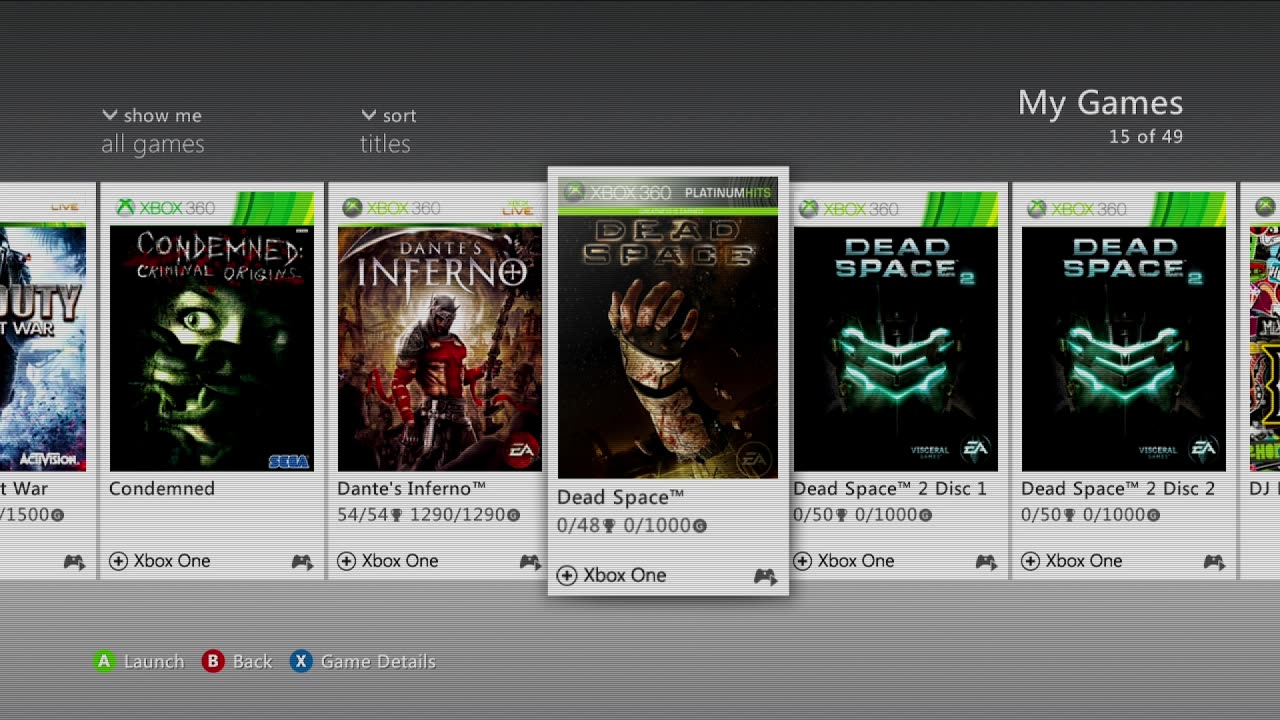Click Xbox One plus icon under Dead Space 2 Disc 2
The image size is (1280, 720).
pos(1030,561)
